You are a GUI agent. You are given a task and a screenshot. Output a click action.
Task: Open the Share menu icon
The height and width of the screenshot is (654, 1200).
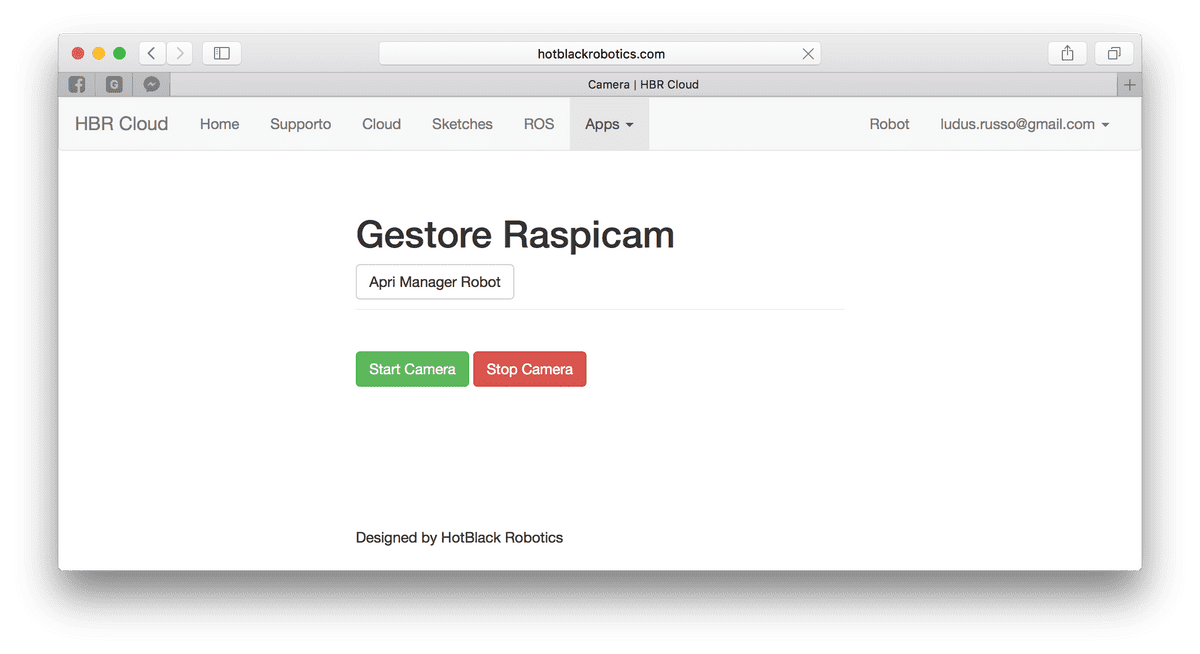point(1066,52)
